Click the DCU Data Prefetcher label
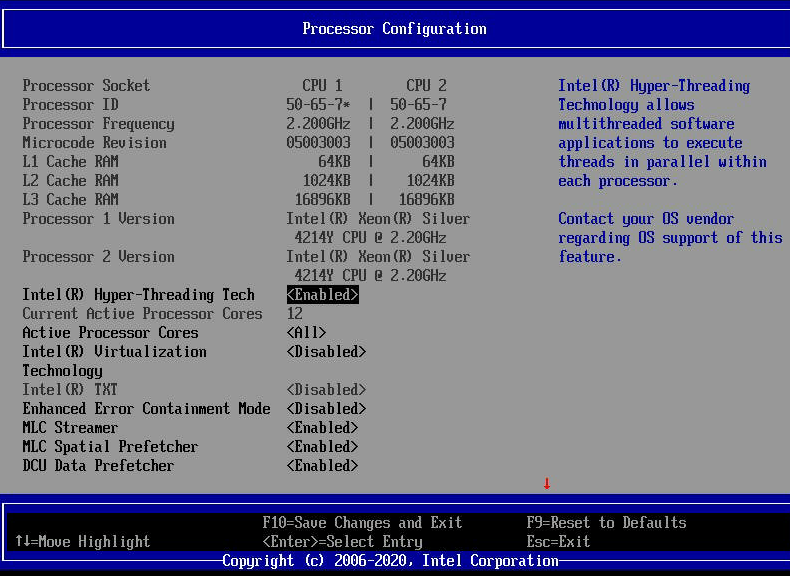Image resolution: width=790 pixels, height=576 pixels. tap(98, 466)
